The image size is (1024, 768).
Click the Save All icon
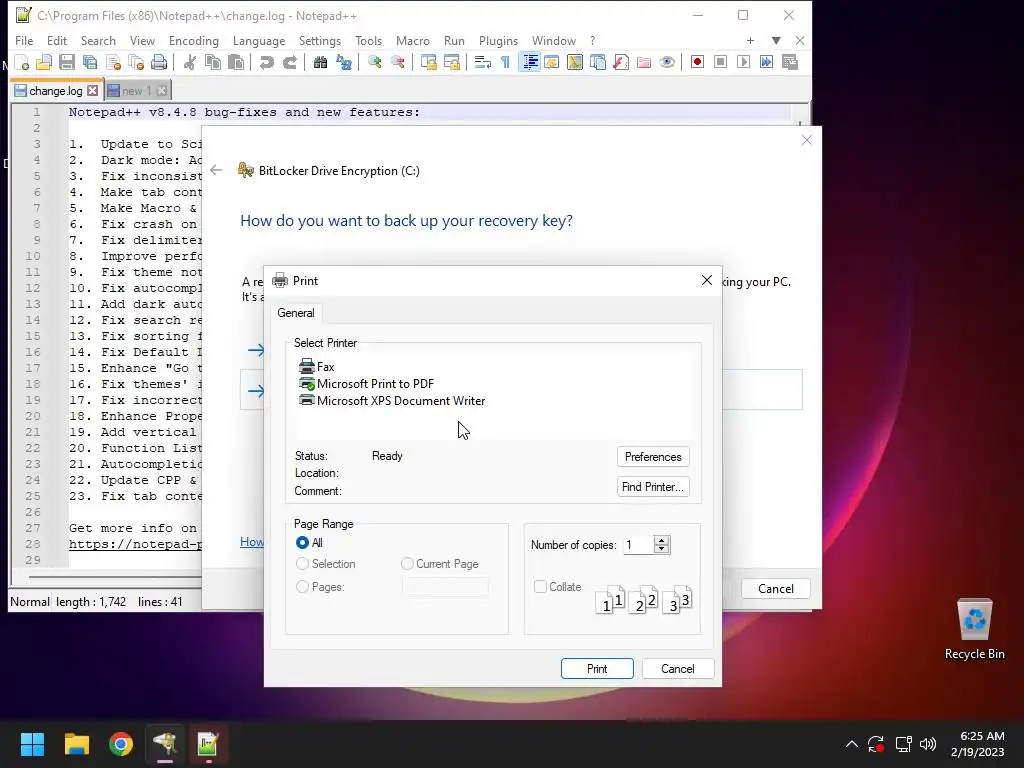point(89,62)
